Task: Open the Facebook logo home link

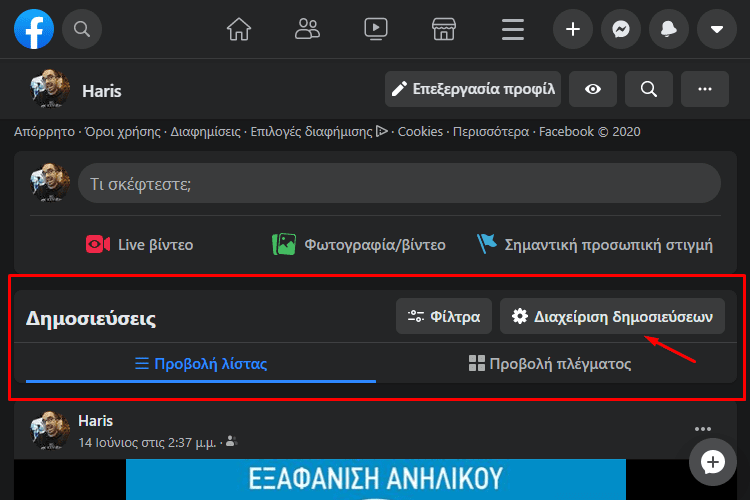Action: pyautogui.click(x=34, y=29)
